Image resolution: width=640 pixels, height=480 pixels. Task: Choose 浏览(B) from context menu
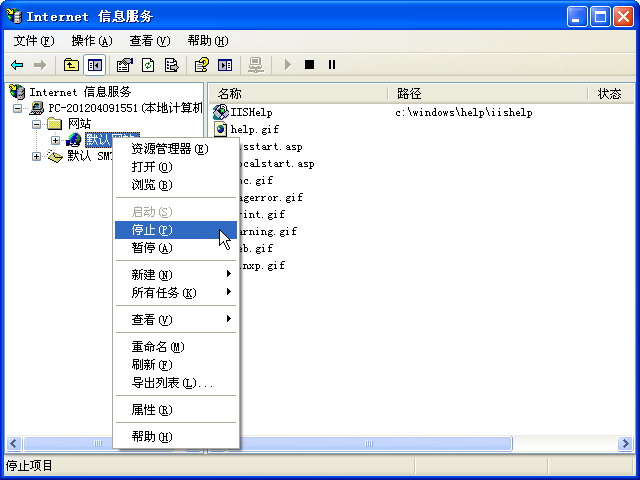click(x=176, y=185)
